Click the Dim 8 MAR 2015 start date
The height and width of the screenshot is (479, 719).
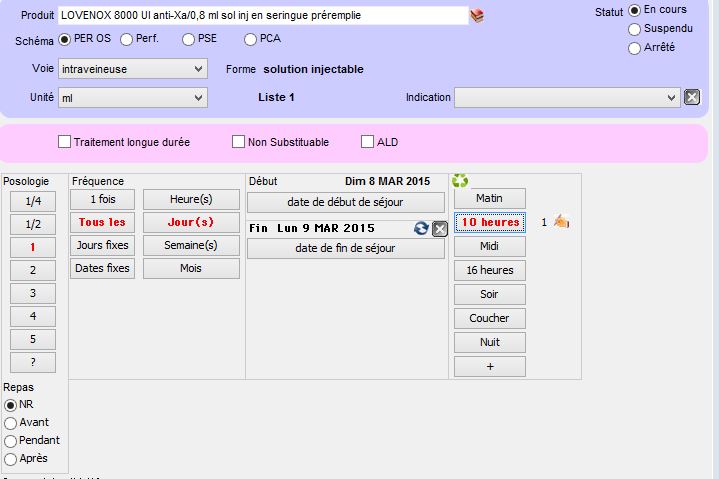pos(387,181)
